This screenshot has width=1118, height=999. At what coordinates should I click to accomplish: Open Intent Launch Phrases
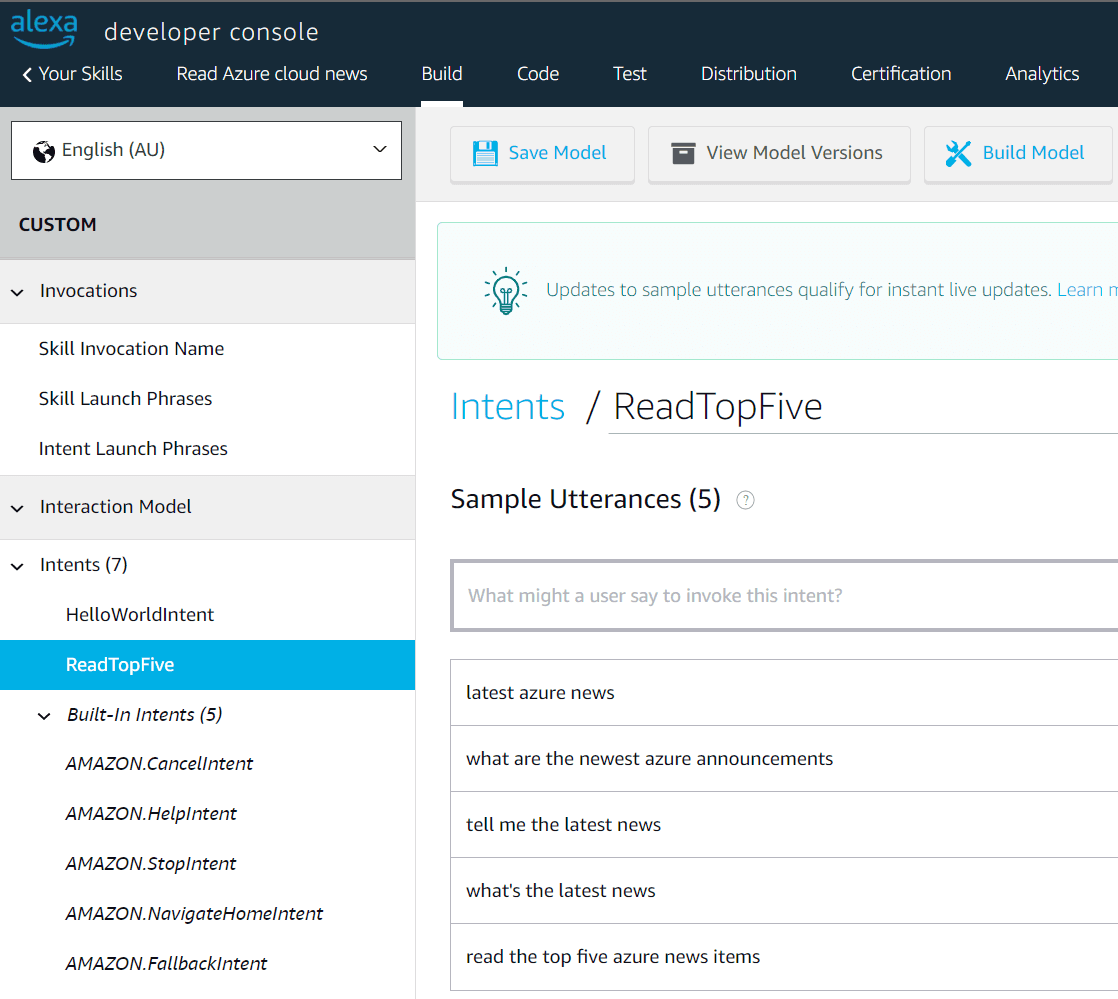click(x=133, y=449)
